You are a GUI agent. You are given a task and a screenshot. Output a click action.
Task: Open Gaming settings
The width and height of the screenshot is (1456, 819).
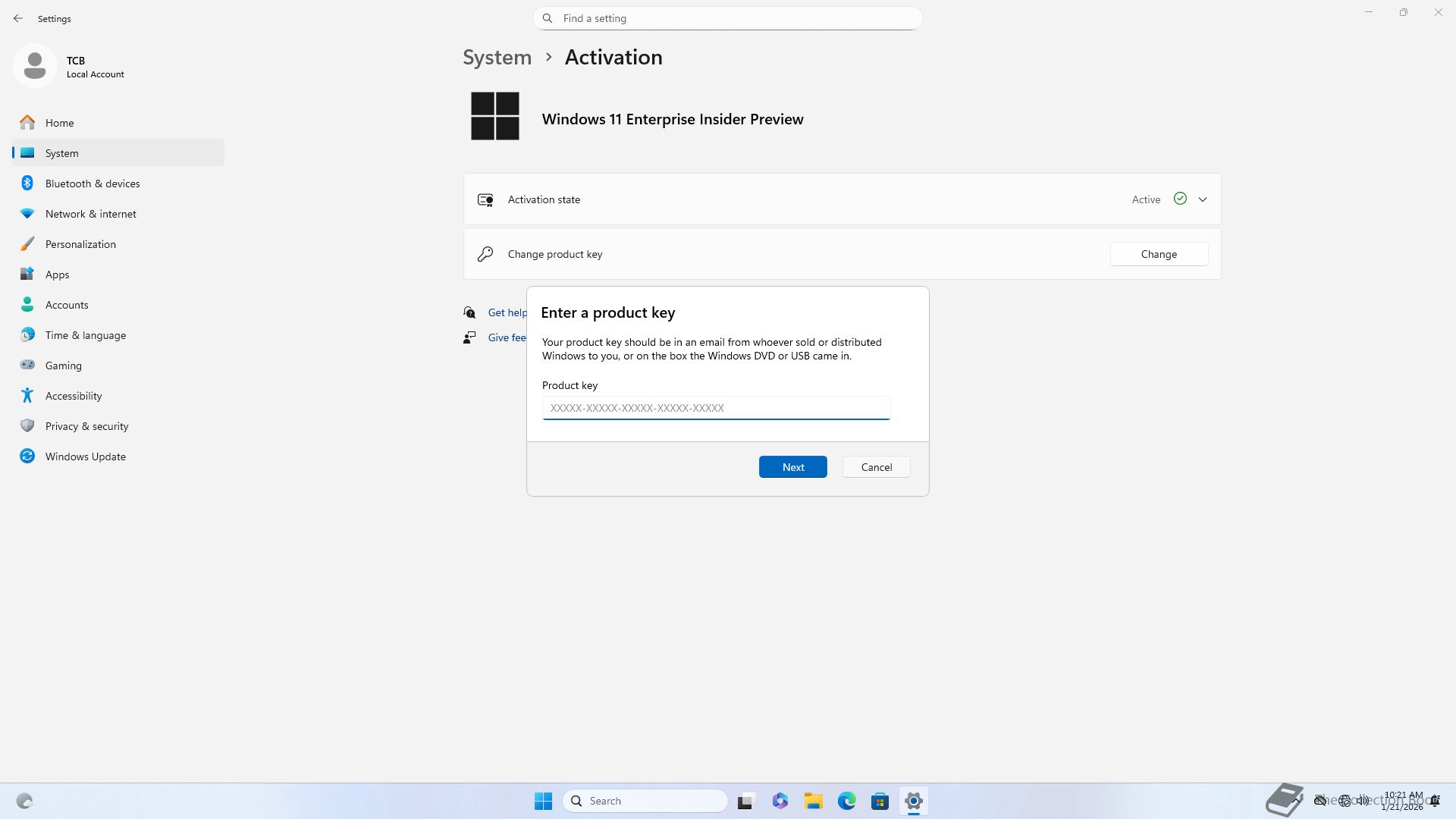pyautogui.click(x=63, y=366)
